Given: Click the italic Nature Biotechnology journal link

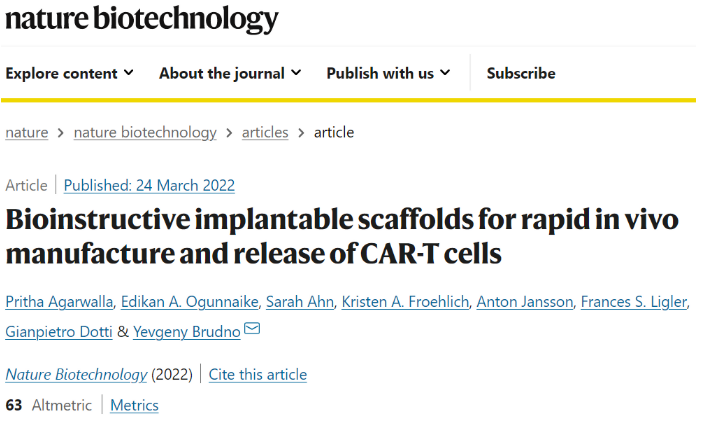Looking at the screenshot, I should point(76,375).
